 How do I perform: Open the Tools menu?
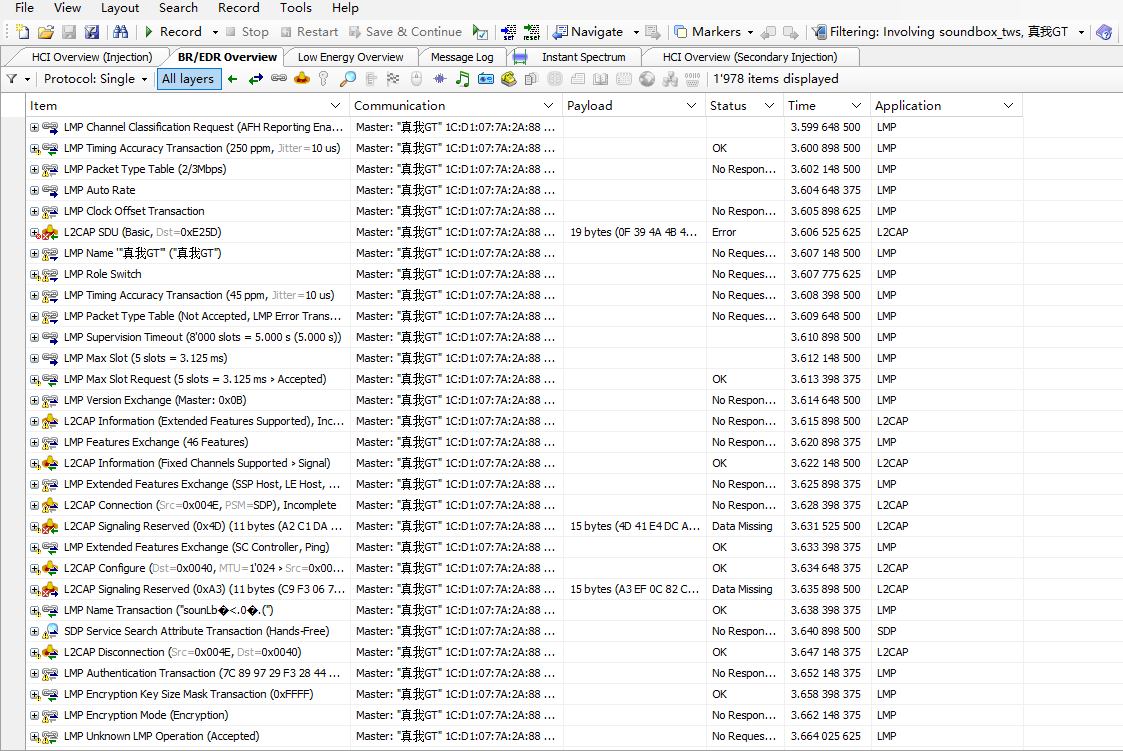(296, 8)
